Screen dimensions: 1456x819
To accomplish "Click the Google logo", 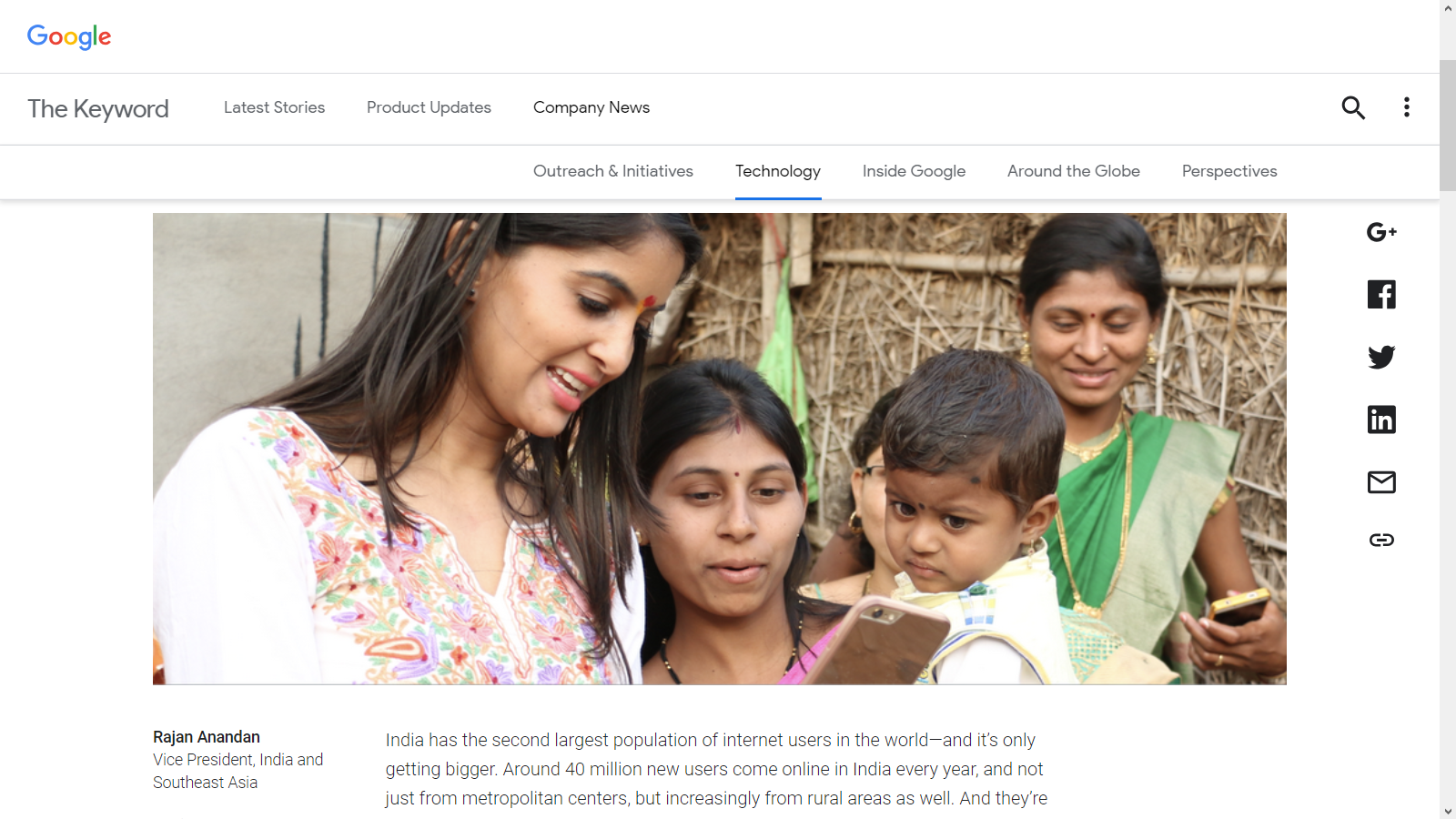I will point(69,36).
